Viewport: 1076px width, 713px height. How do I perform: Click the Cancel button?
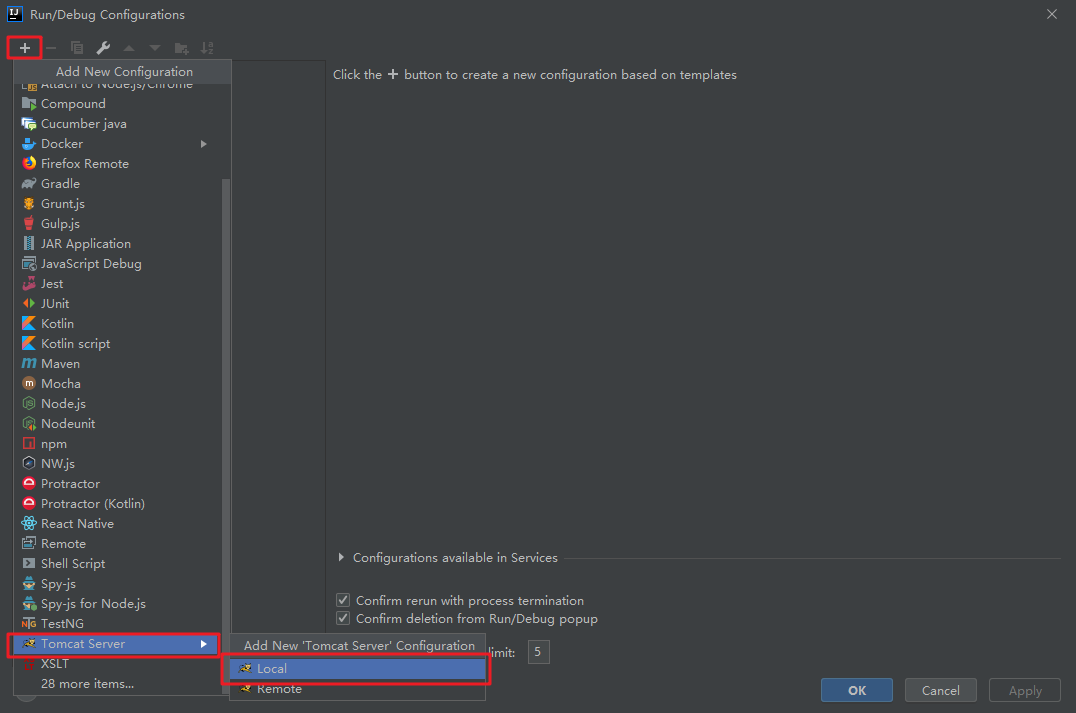coord(940,690)
